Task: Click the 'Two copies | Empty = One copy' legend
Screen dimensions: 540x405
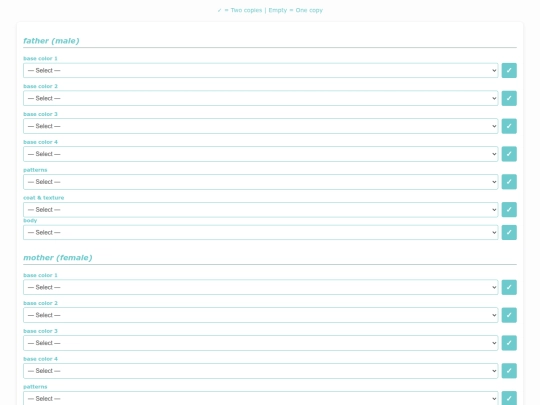Action: click(270, 10)
